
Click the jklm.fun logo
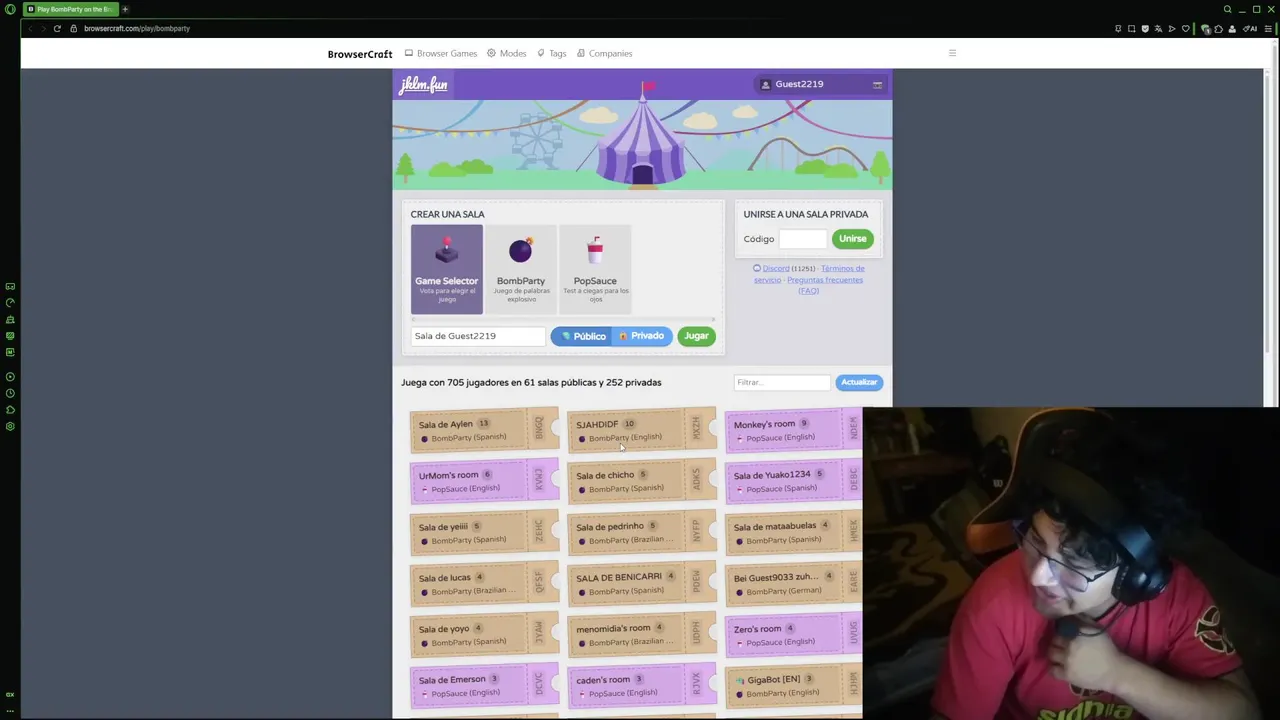tap(423, 85)
